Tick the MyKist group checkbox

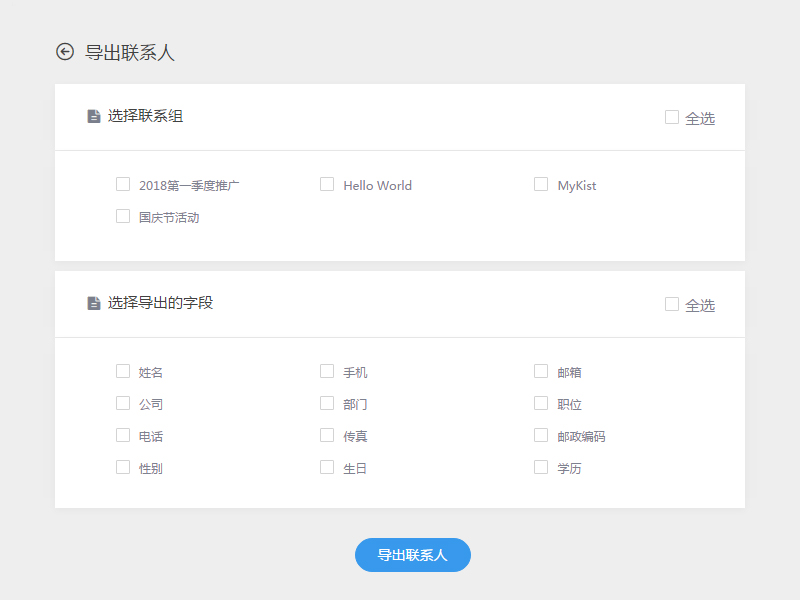click(541, 184)
